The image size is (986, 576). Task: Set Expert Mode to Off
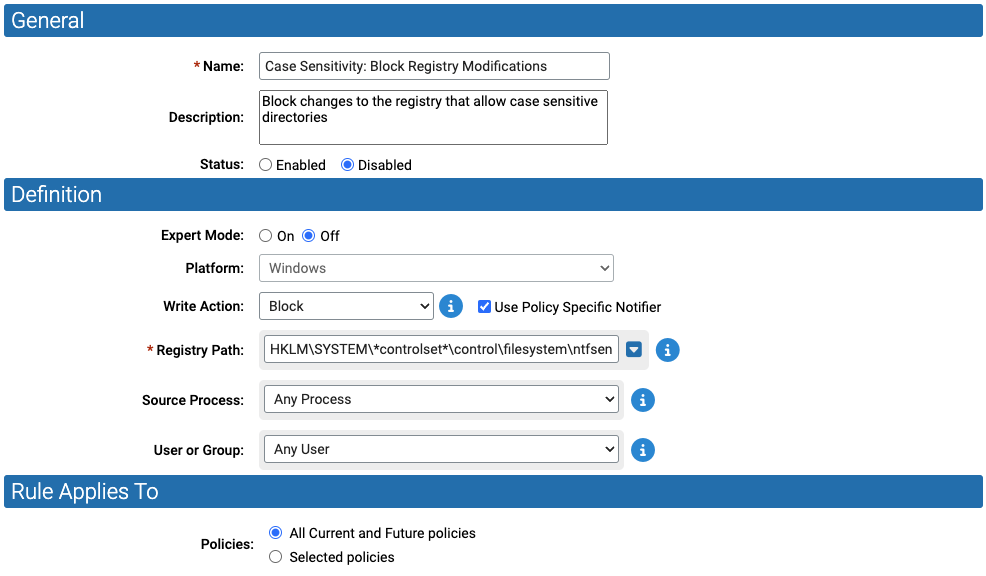click(x=308, y=236)
